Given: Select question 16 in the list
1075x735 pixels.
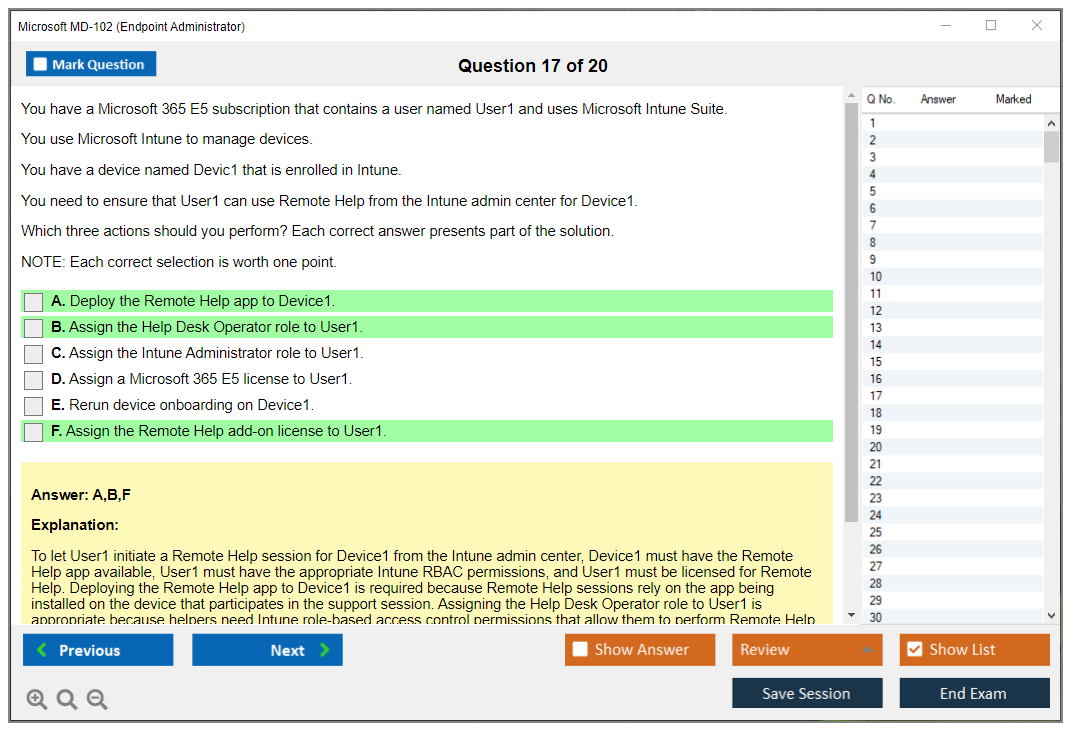Looking at the screenshot, I should click(x=953, y=379).
